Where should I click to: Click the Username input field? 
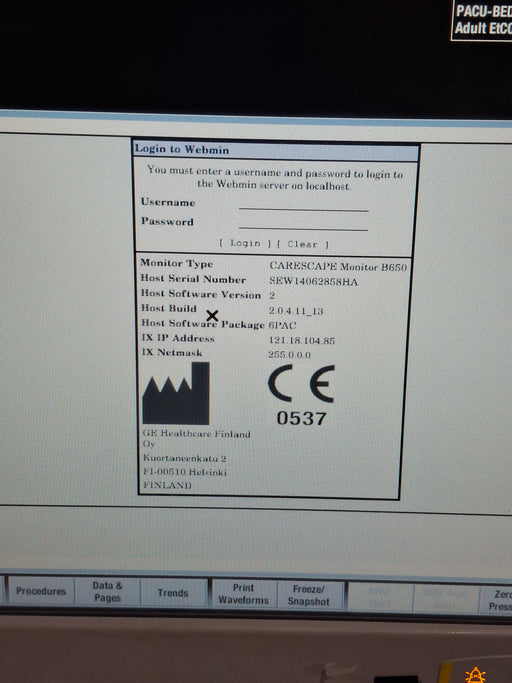point(304,205)
